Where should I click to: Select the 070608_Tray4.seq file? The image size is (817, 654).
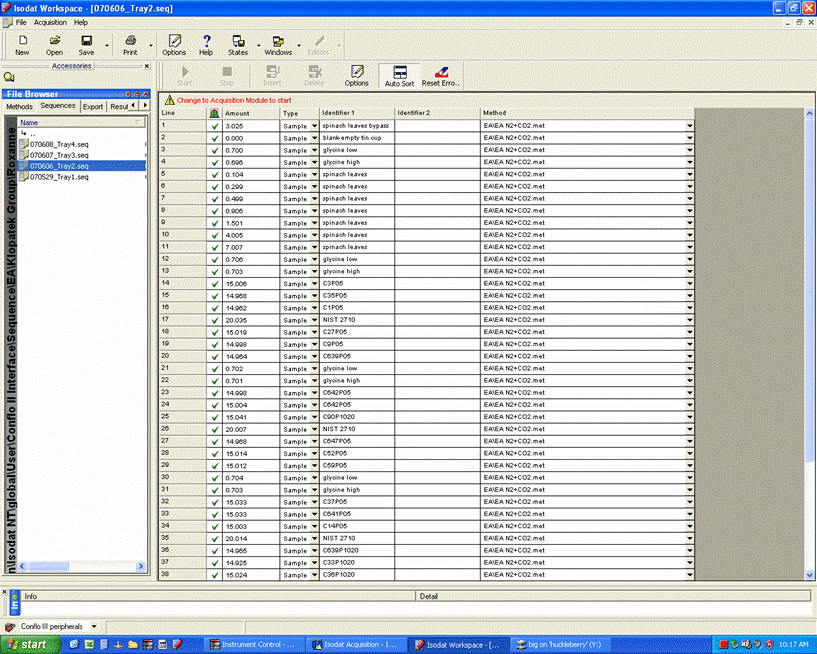[59, 144]
